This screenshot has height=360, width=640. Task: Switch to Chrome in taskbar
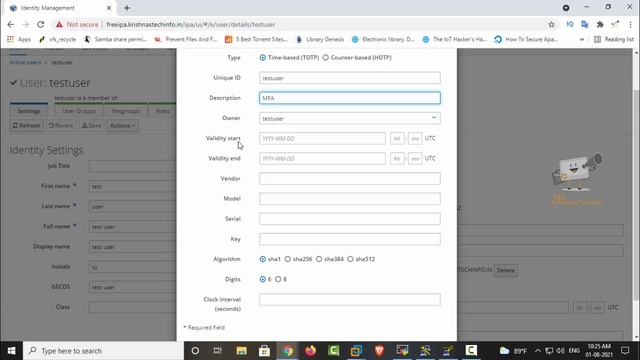pos(287,351)
